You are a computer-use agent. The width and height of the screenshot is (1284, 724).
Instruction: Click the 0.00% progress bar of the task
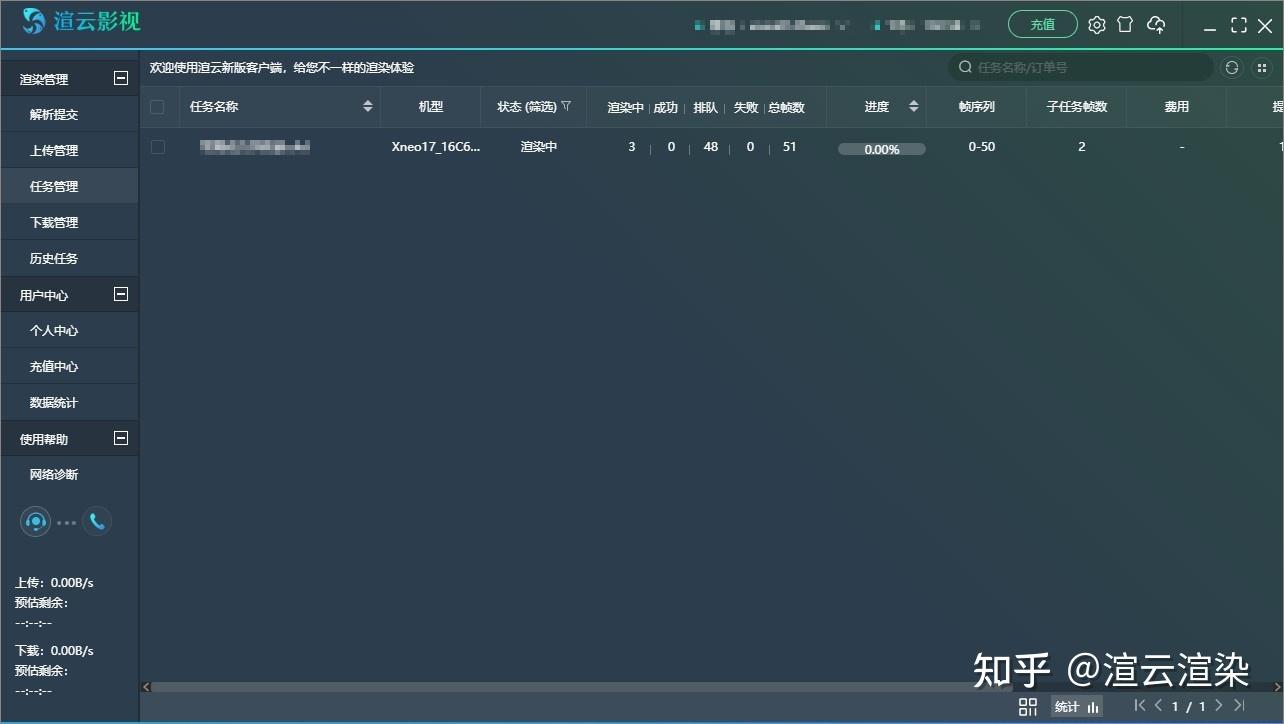point(881,148)
